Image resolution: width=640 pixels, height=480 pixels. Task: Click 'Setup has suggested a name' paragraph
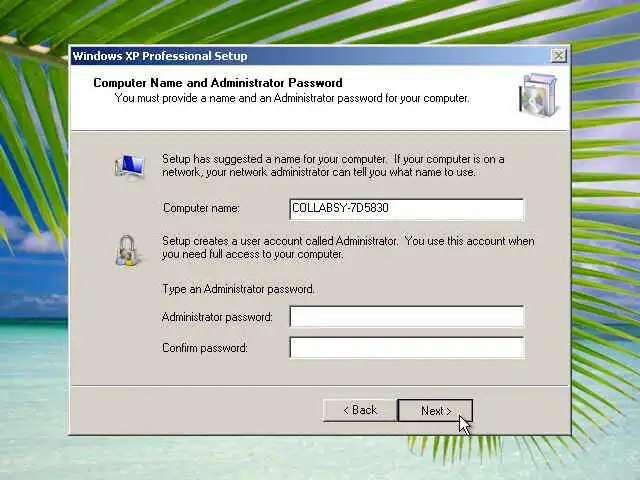[x=333, y=165]
